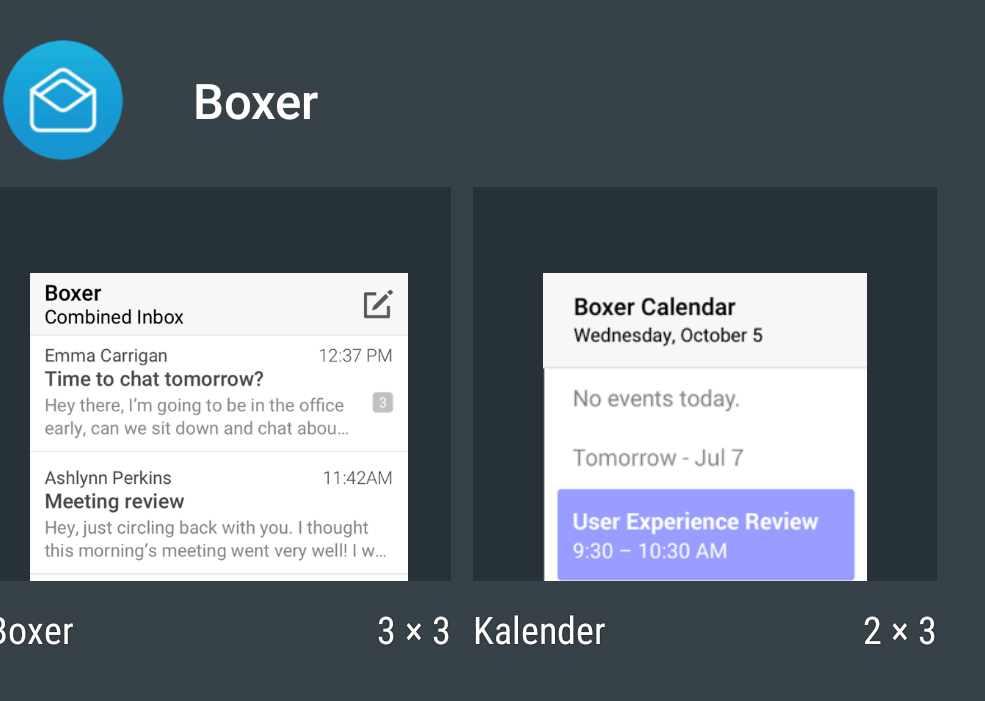Click the compose pencil icon in inbox widget
The height and width of the screenshot is (701, 985).
[x=377, y=305]
